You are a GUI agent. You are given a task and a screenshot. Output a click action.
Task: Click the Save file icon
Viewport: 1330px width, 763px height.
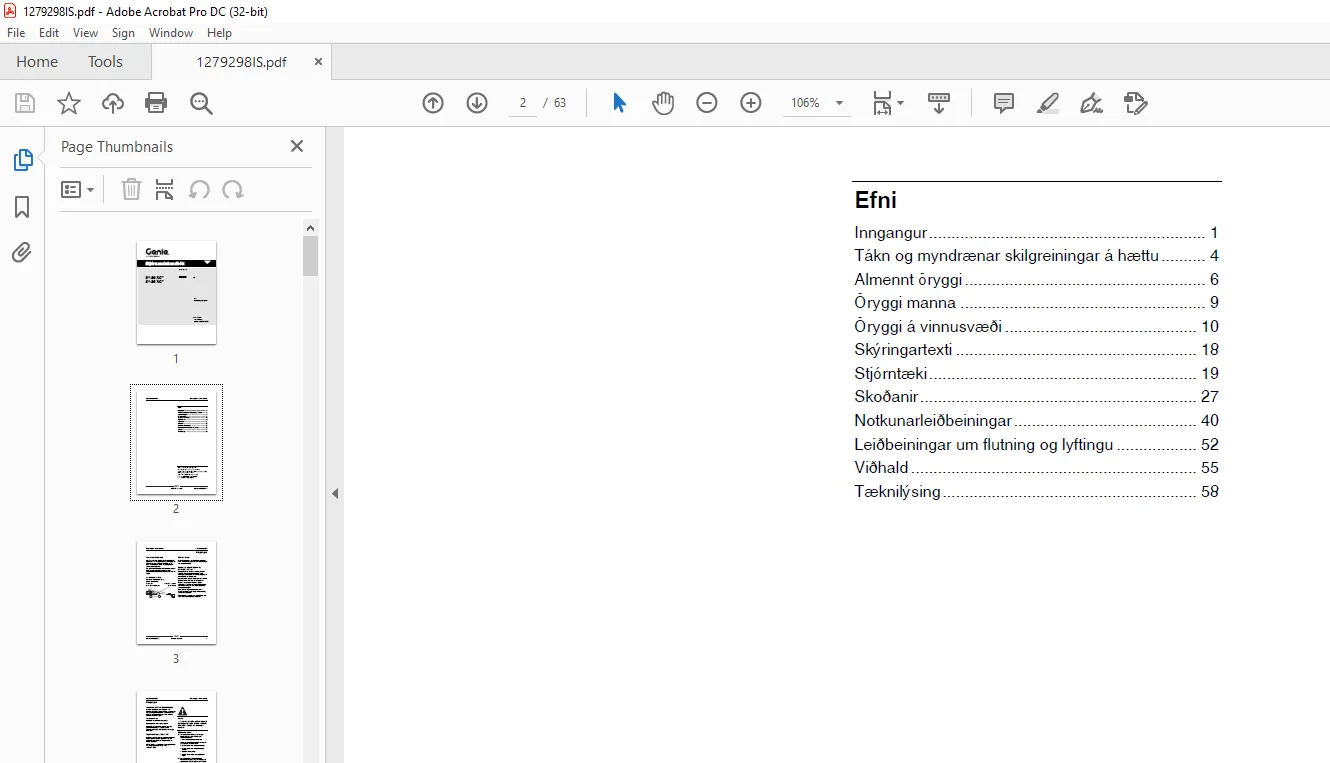point(25,103)
